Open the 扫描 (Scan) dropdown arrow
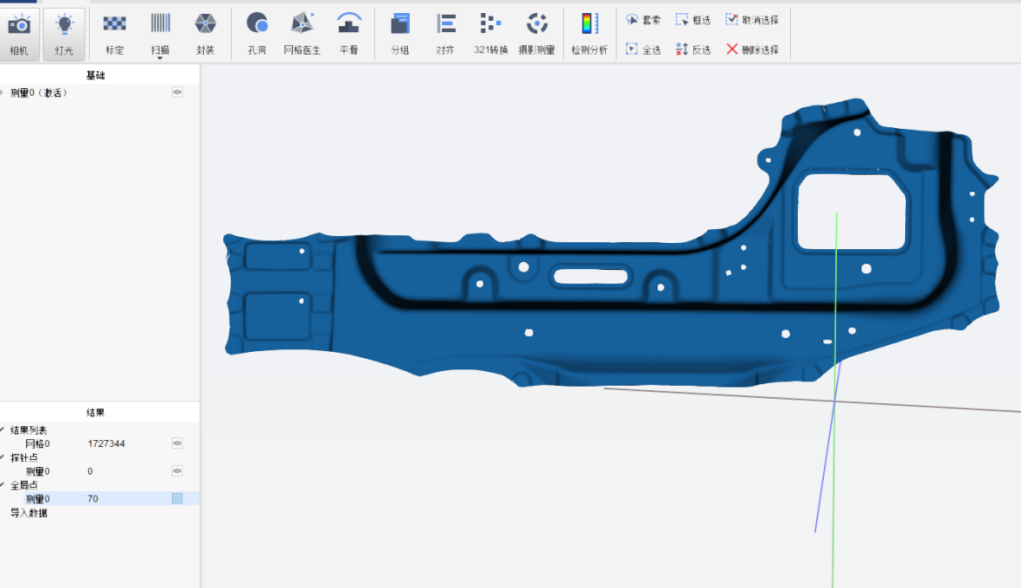This screenshot has width=1021, height=588. tap(160, 58)
